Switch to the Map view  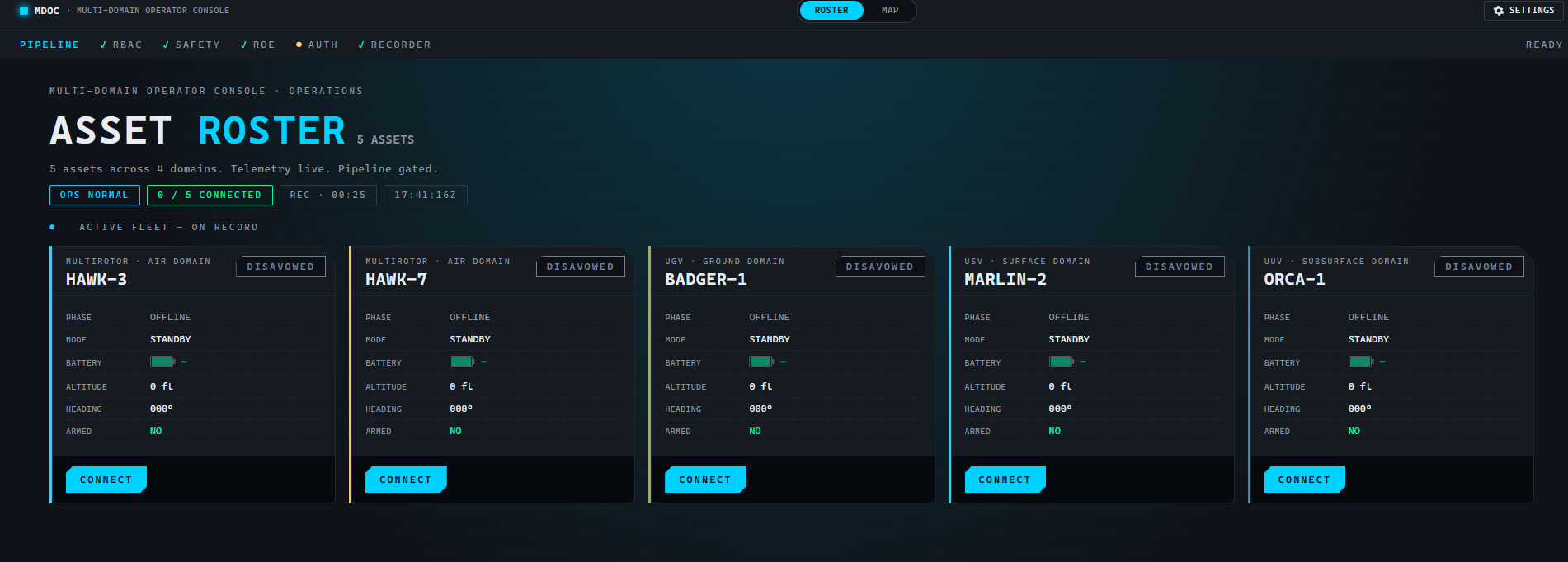click(890, 10)
